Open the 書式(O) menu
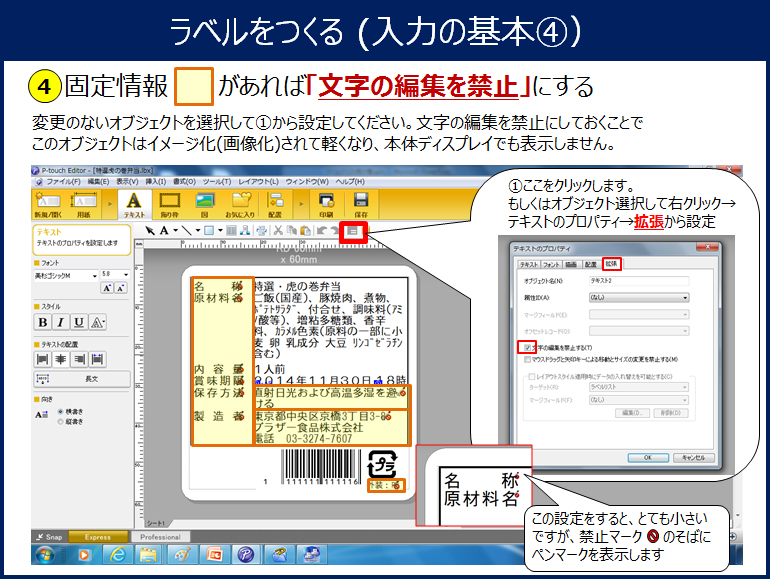The height and width of the screenshot is (579, 770). [x=184, y=182]
